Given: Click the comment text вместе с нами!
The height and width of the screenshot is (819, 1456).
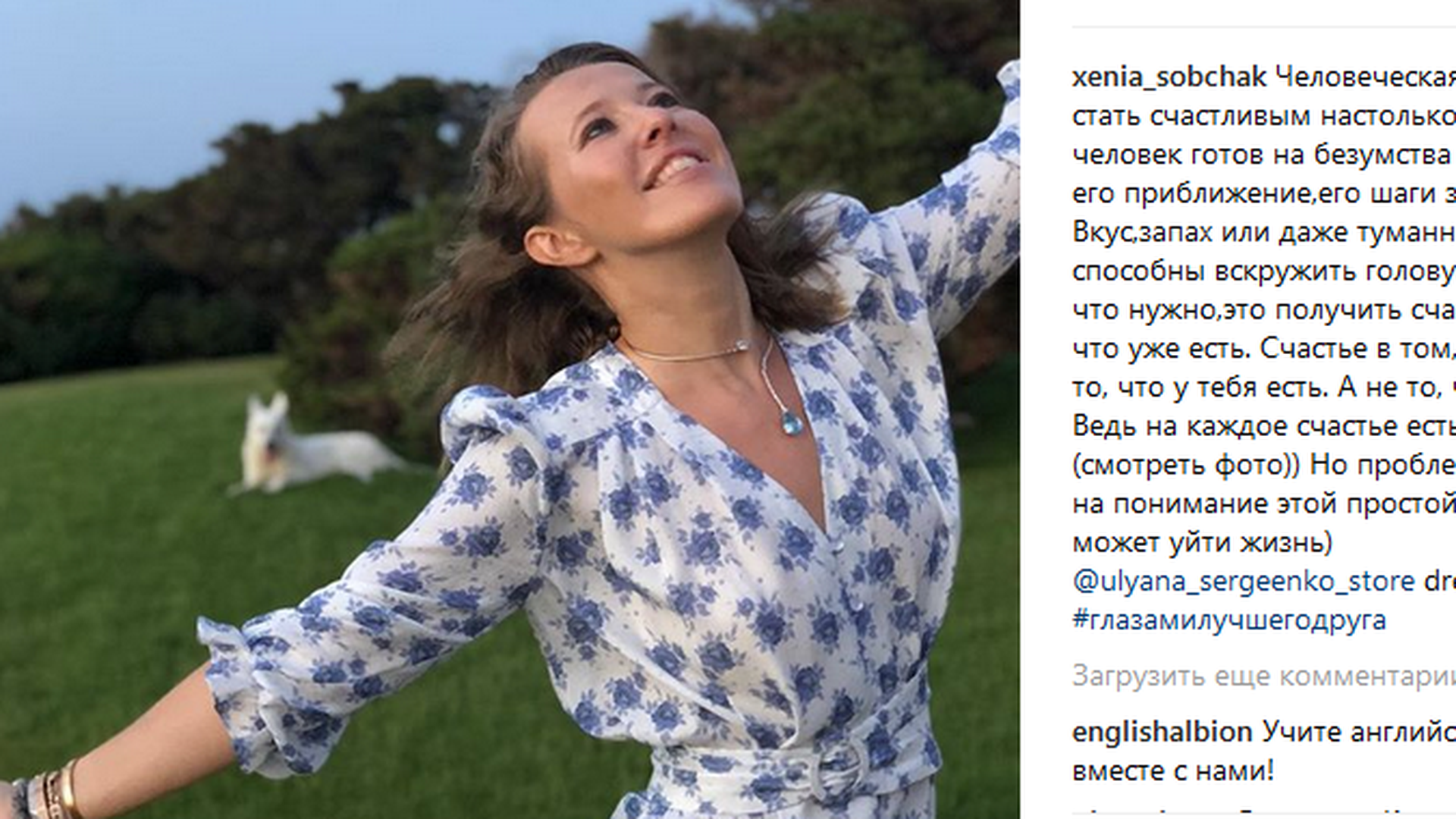Looking at the screenshot, I should click(x=1173, y=770).
